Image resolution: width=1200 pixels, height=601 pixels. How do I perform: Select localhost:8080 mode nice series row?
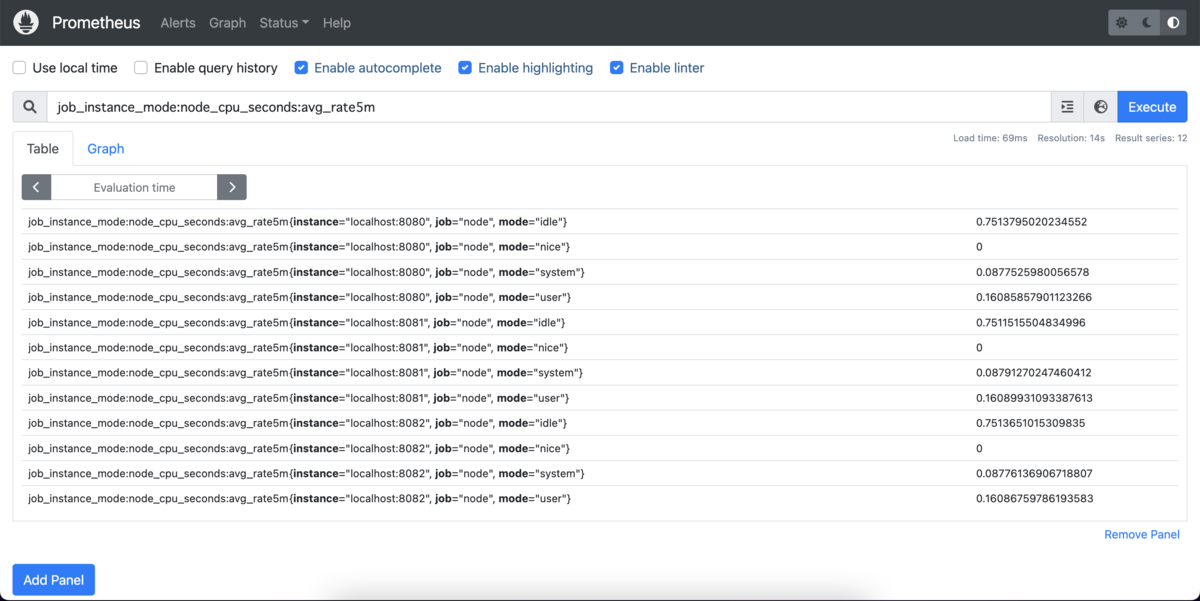(600, 246)
